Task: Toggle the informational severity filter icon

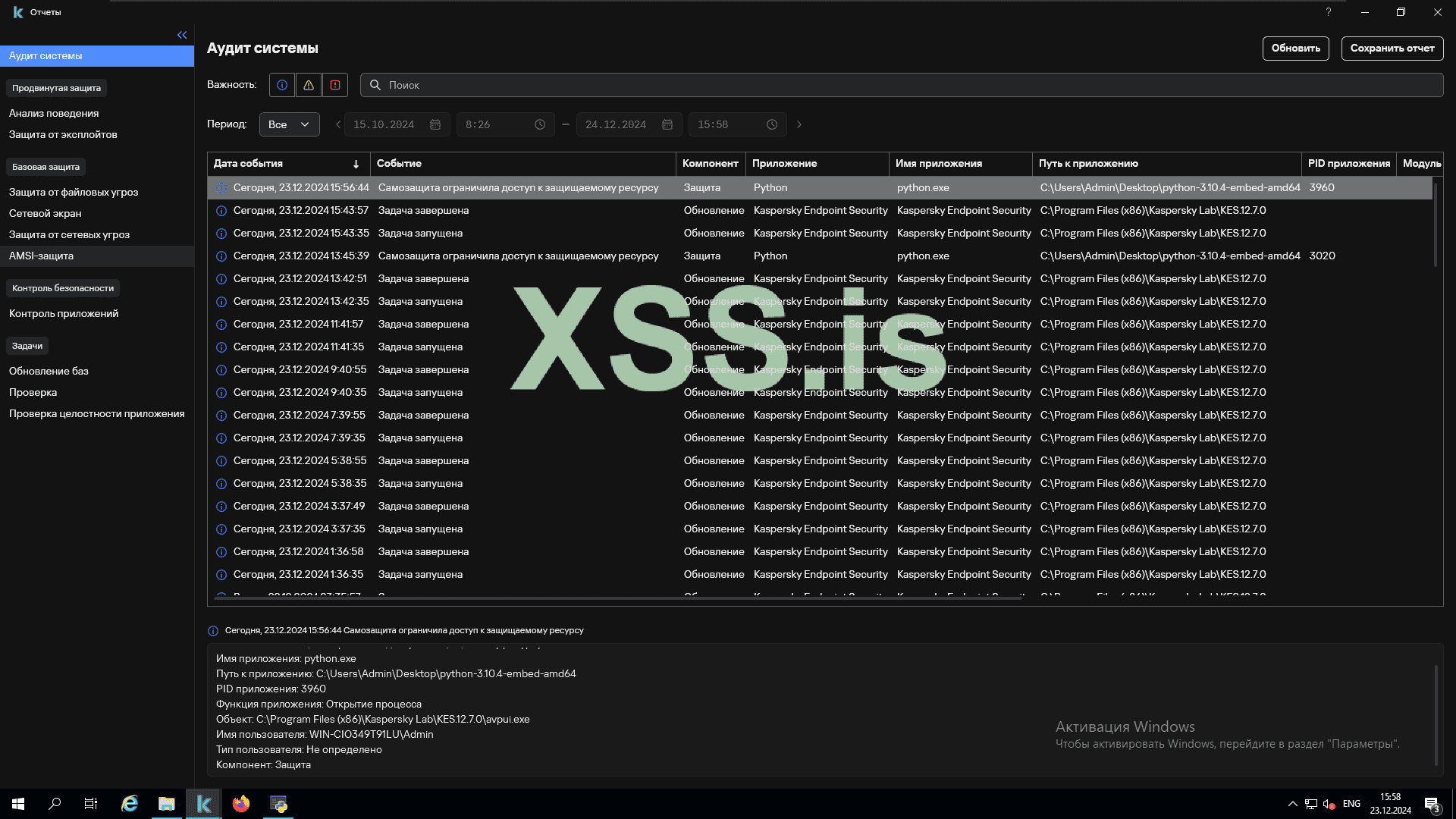Action: [x=282, y=85]
